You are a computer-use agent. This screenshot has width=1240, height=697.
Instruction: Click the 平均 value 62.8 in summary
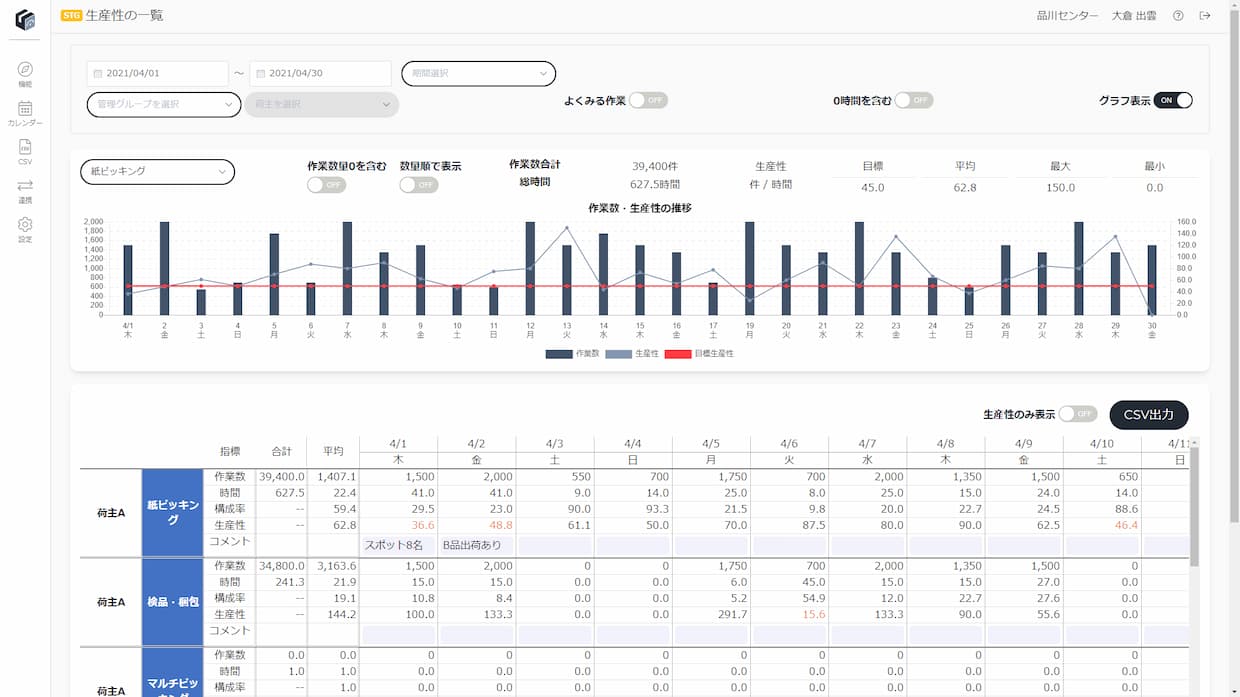click(965, 188)
